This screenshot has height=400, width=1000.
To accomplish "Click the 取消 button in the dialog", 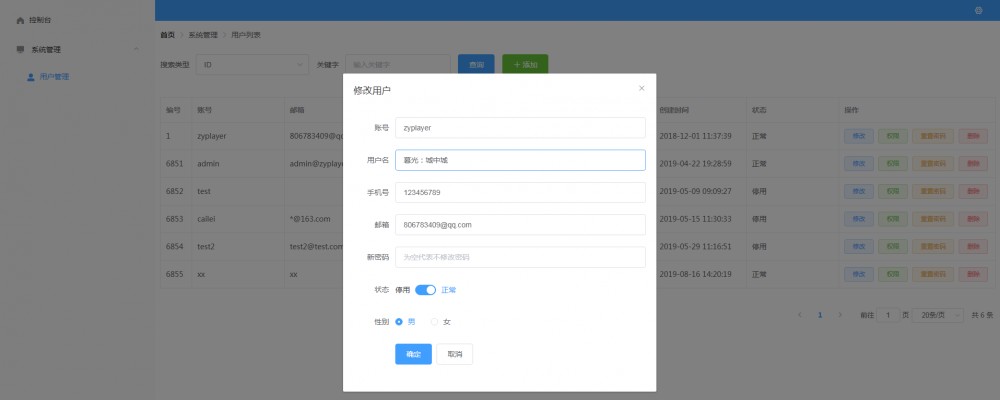I will pos(455,354).
